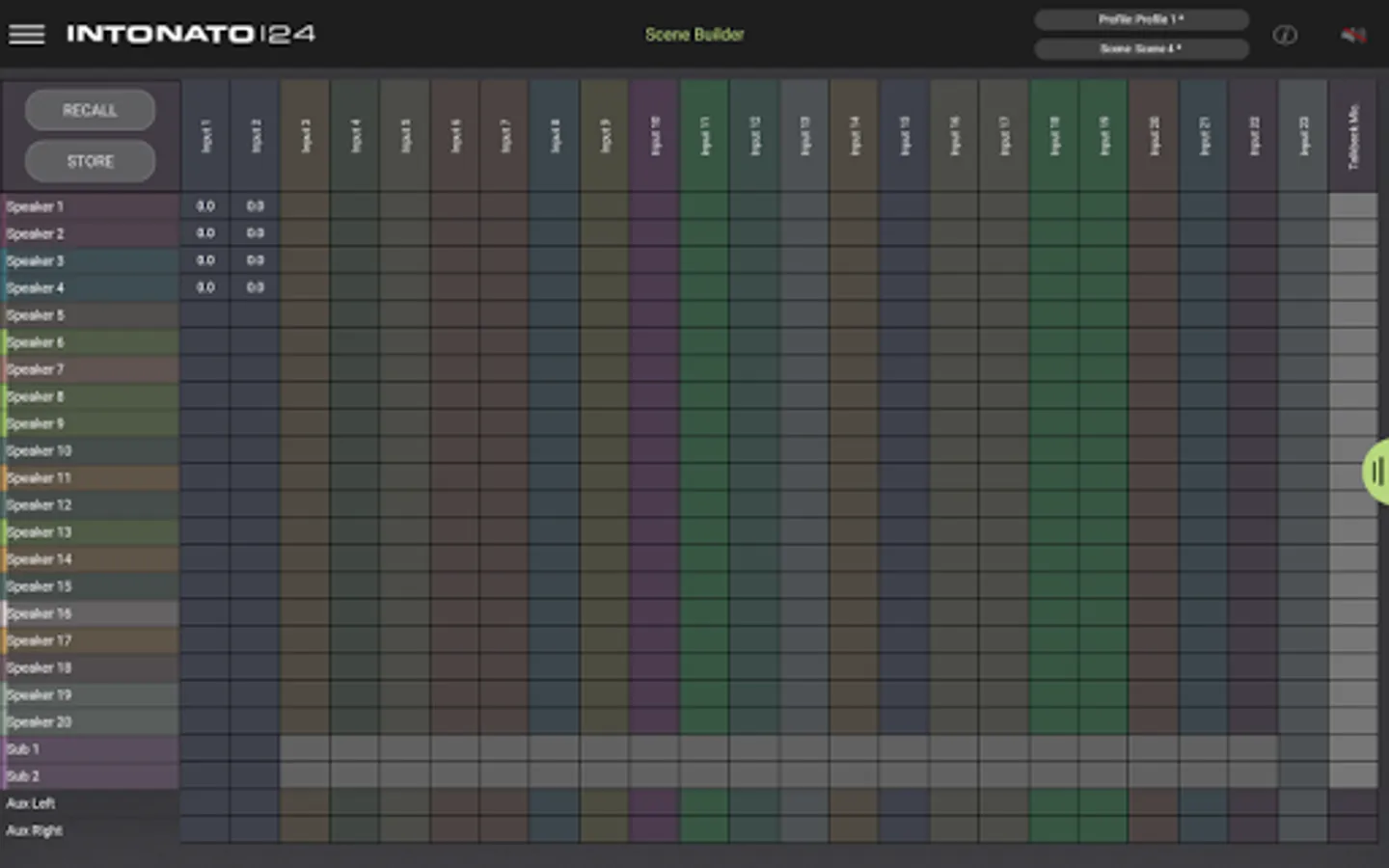This screenshot has width=1389, height=868.
Task: Click Speaker 4 gain value under Input 1
Action: [205, 287]
